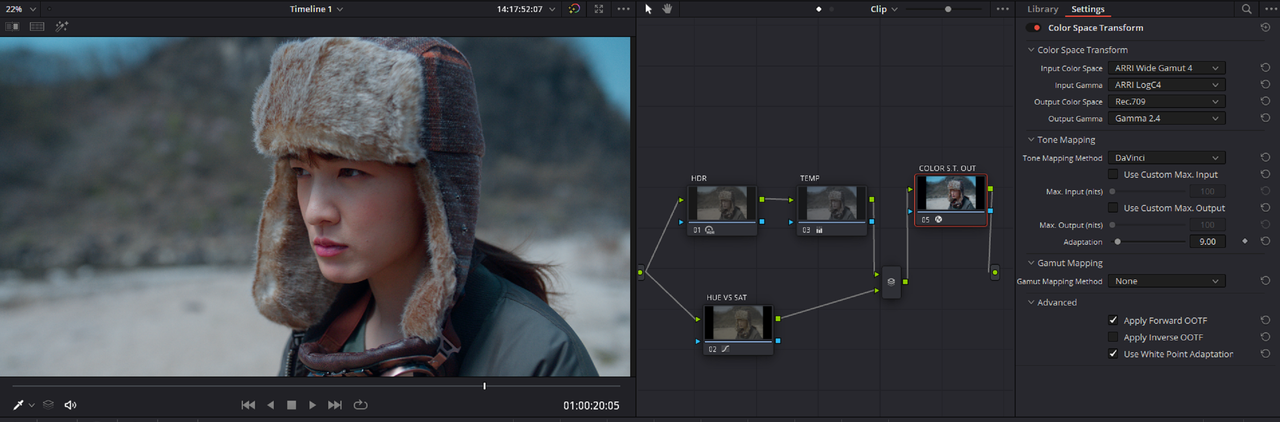Reset the Use White Point Adaptation option
Viewport: 1280px width, 422px height.
point(1266,354)
